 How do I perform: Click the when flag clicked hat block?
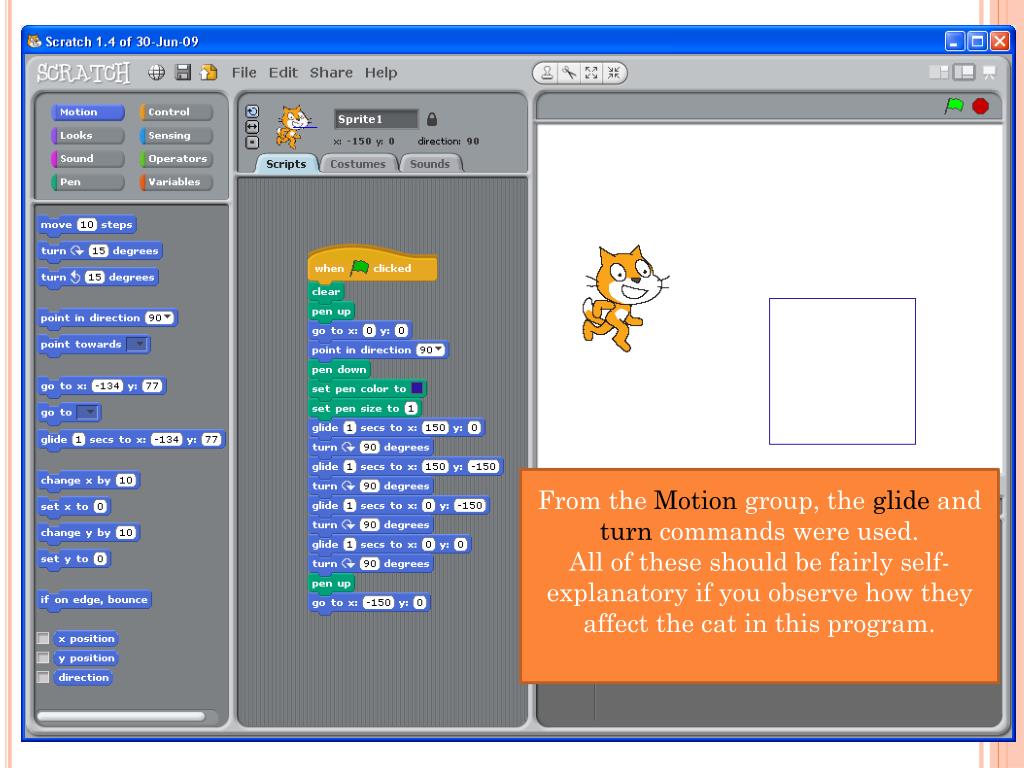372,266
